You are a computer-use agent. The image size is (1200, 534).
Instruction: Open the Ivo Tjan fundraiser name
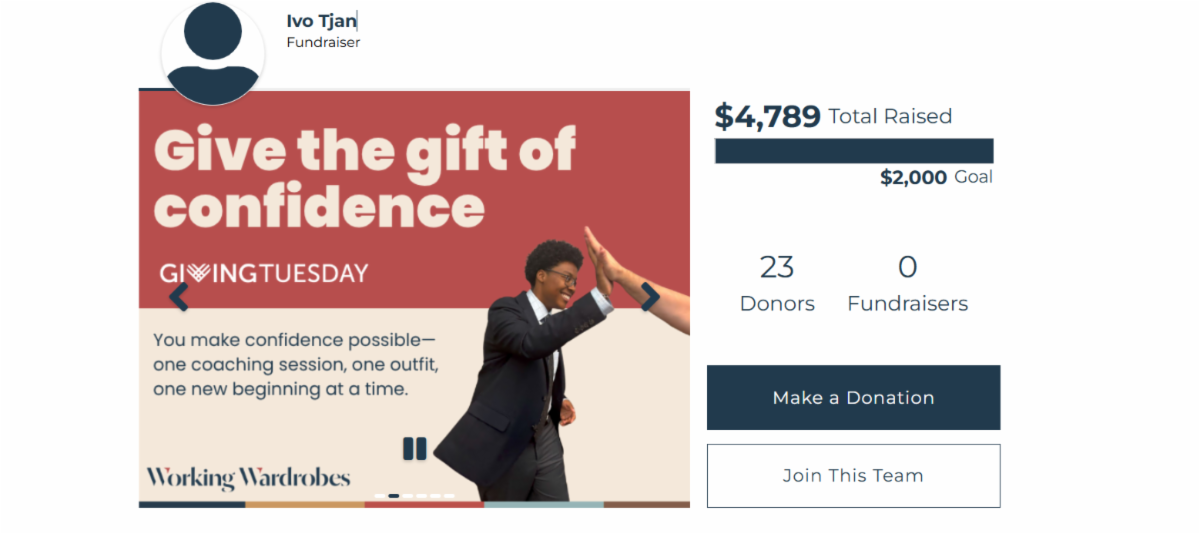[321, 21]
